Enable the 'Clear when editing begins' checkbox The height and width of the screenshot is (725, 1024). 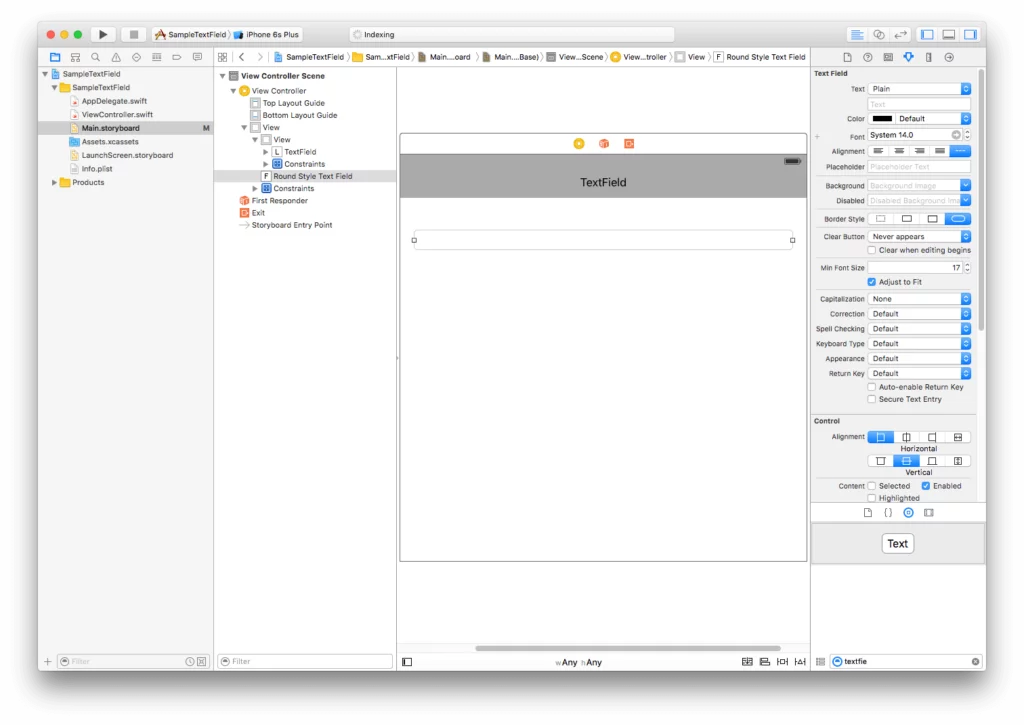point(872,250)
